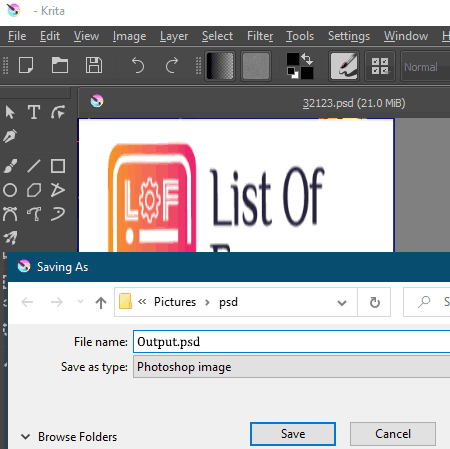Select the Polygon tool
This screenshot has height=449, width=450.
coord(34,190)
